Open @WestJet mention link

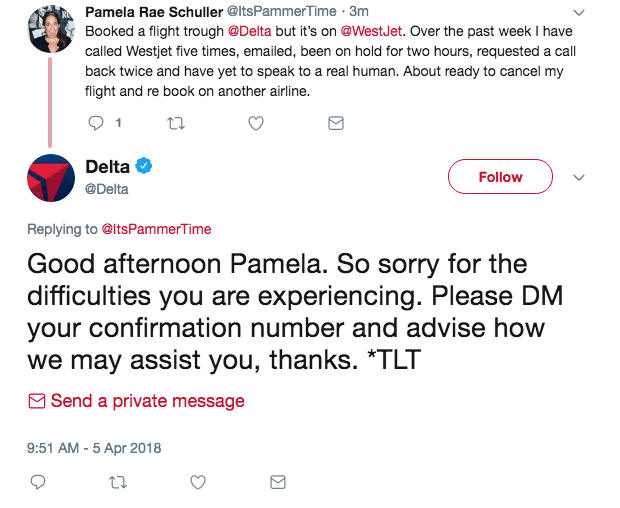click(379, 30)
